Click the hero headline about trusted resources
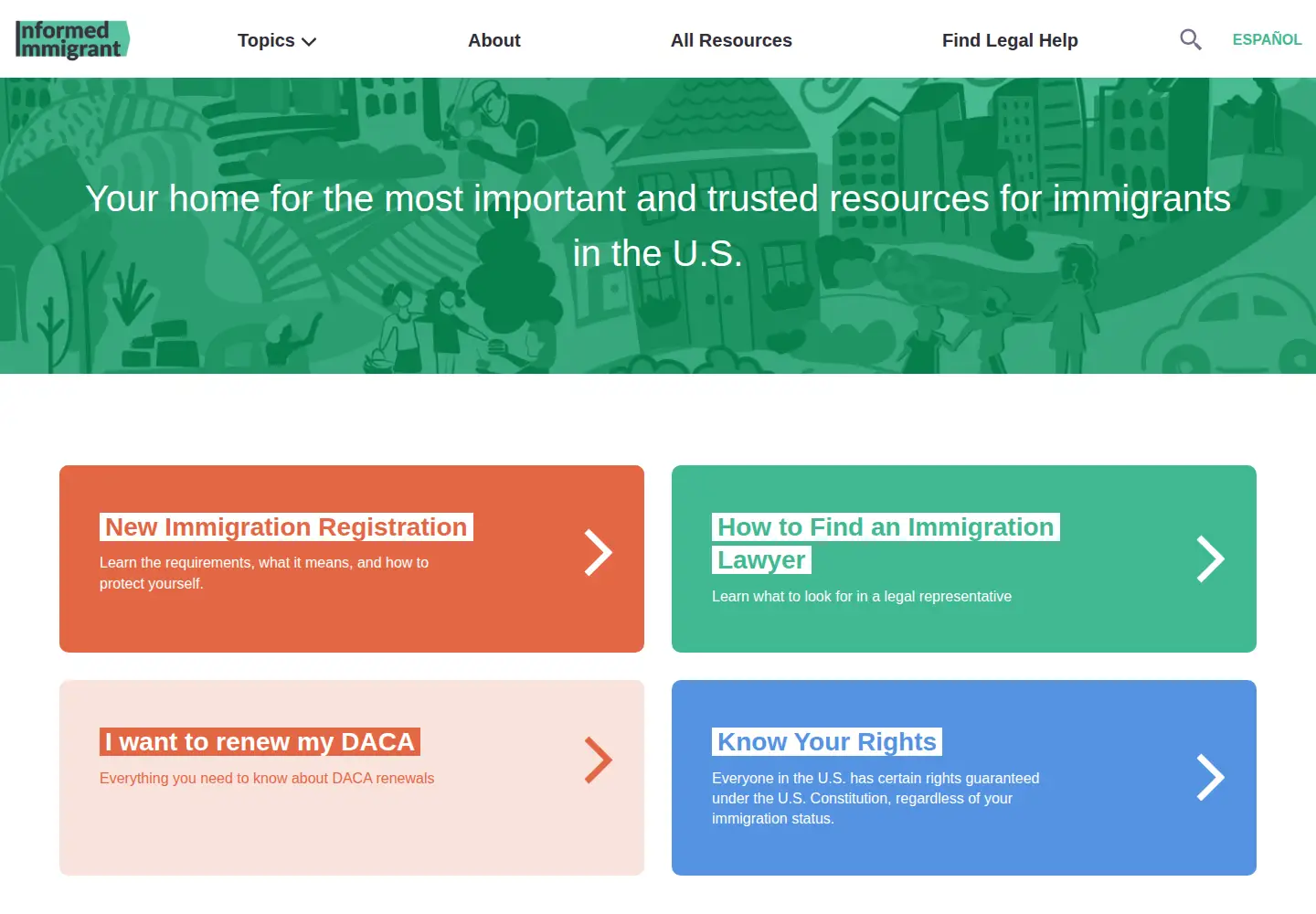This screenshot has height=914, width=1316. (x=658, y=226)
